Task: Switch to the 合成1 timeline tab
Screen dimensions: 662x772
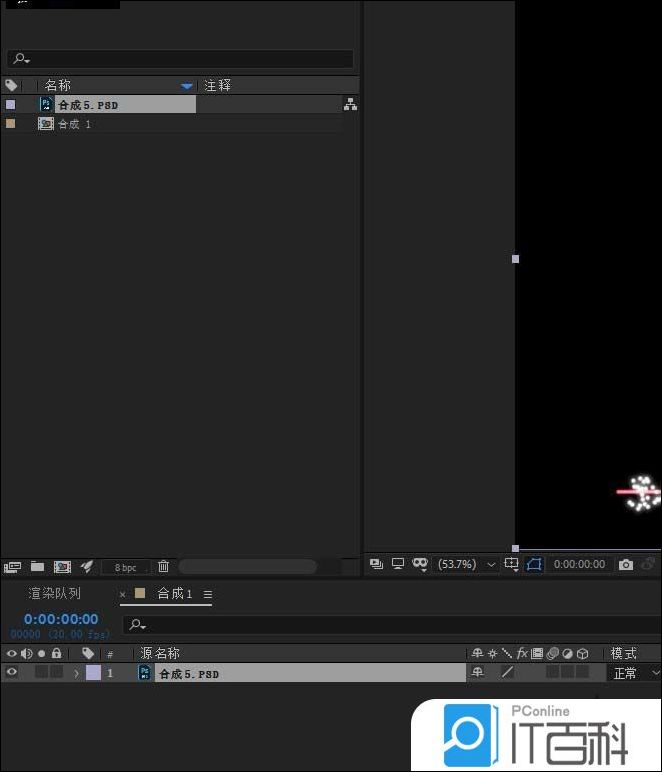Action: pos(174,594)
